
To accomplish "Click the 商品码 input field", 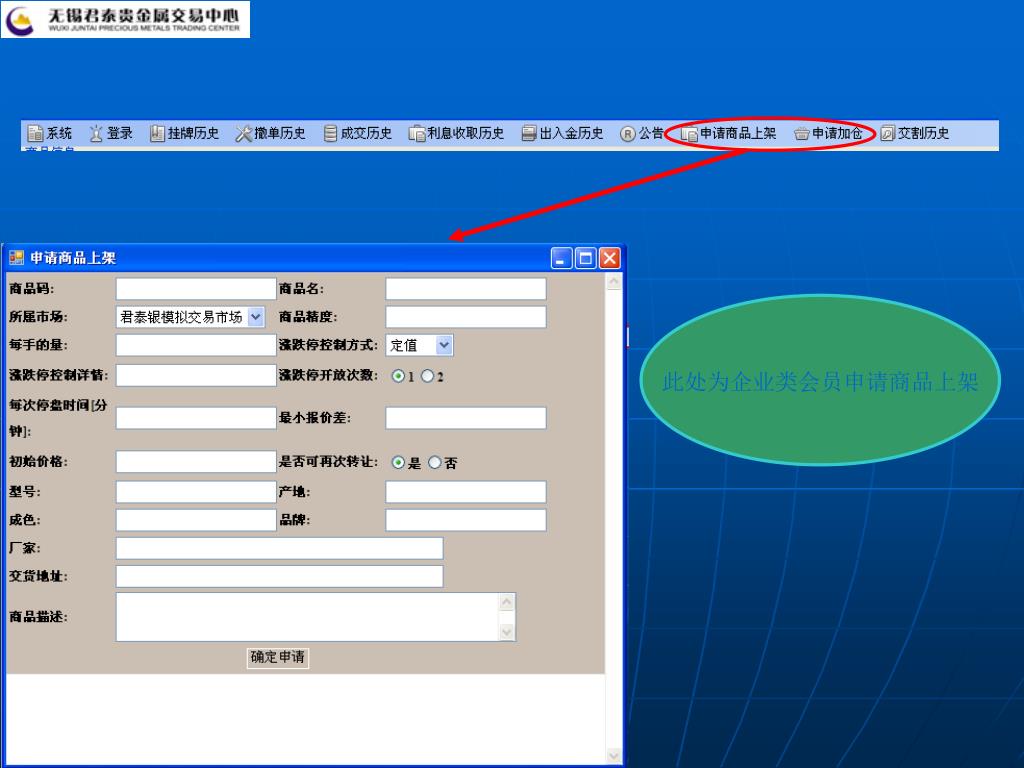I will pyautogui.click(x=196, y=289).
